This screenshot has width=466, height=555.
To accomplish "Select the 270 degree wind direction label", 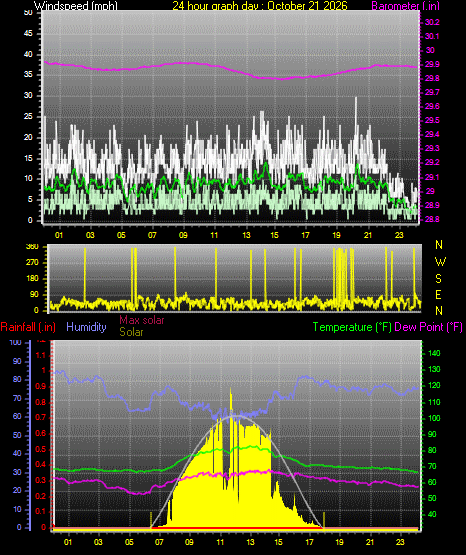I will (x=32, y=263).
